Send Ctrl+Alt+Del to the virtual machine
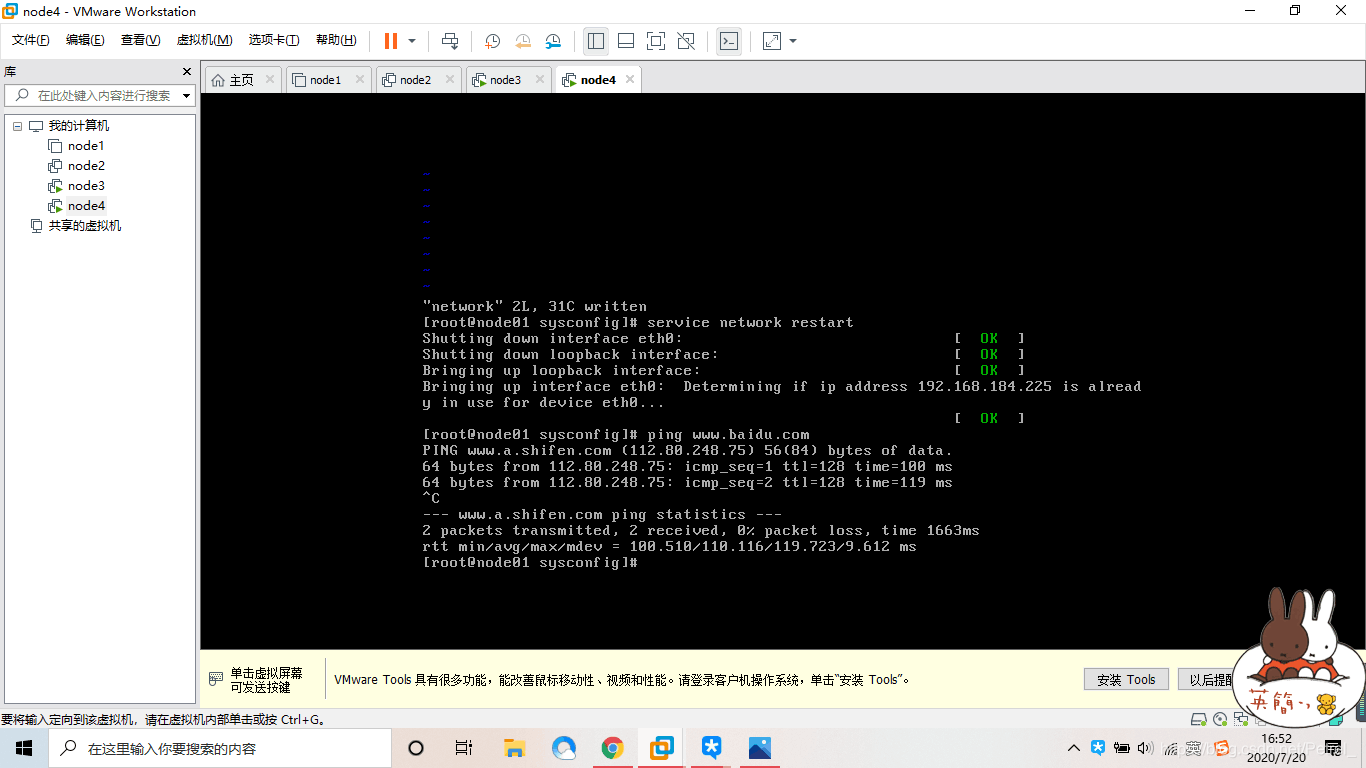Viewport: 1366px width, 768px height. 450,41
